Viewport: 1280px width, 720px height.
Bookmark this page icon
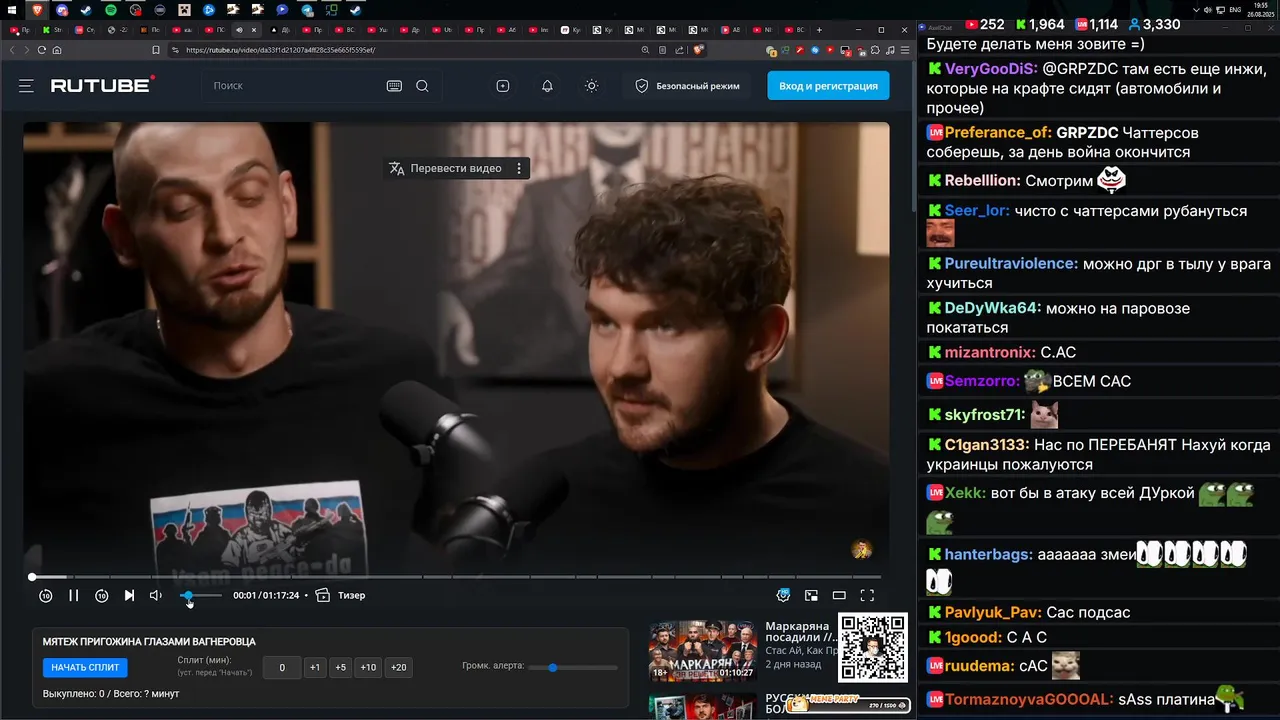pyautogui.click(x=156, y=50)
